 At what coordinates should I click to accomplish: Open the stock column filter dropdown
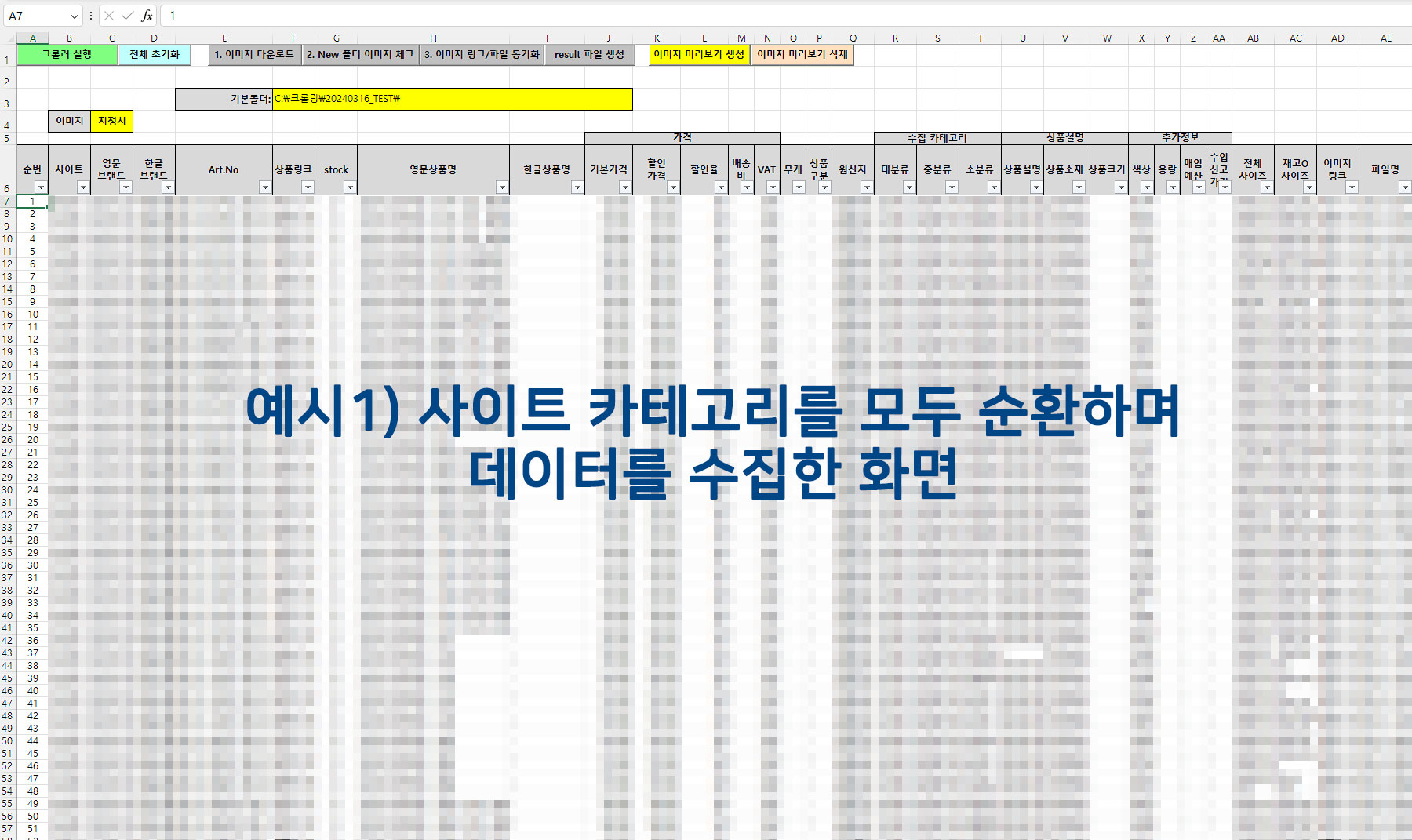[x=350, y=187]
